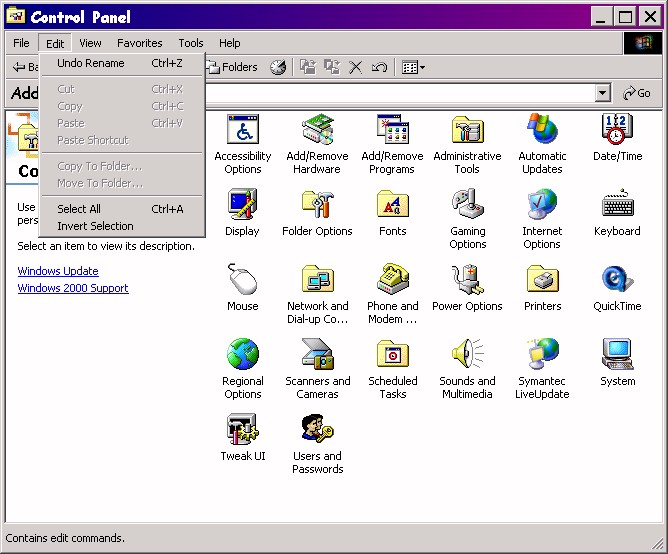Open the Tools menu
Viewport: 668px width, 554px height.
[191, 43]
